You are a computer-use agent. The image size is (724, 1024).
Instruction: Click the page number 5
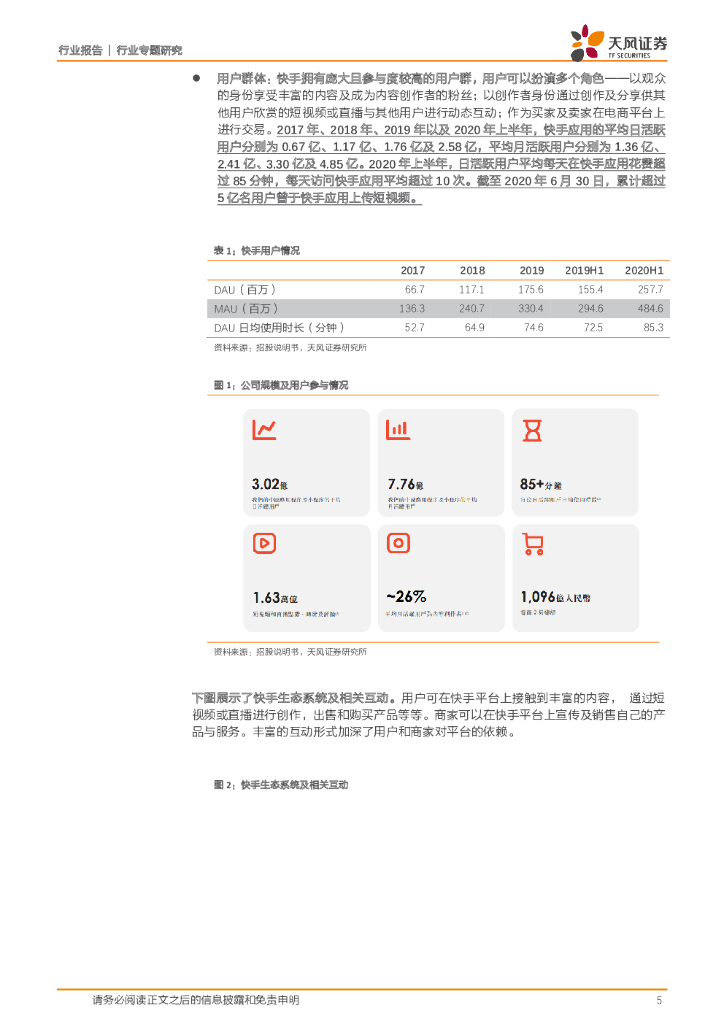click(659, 1000)
